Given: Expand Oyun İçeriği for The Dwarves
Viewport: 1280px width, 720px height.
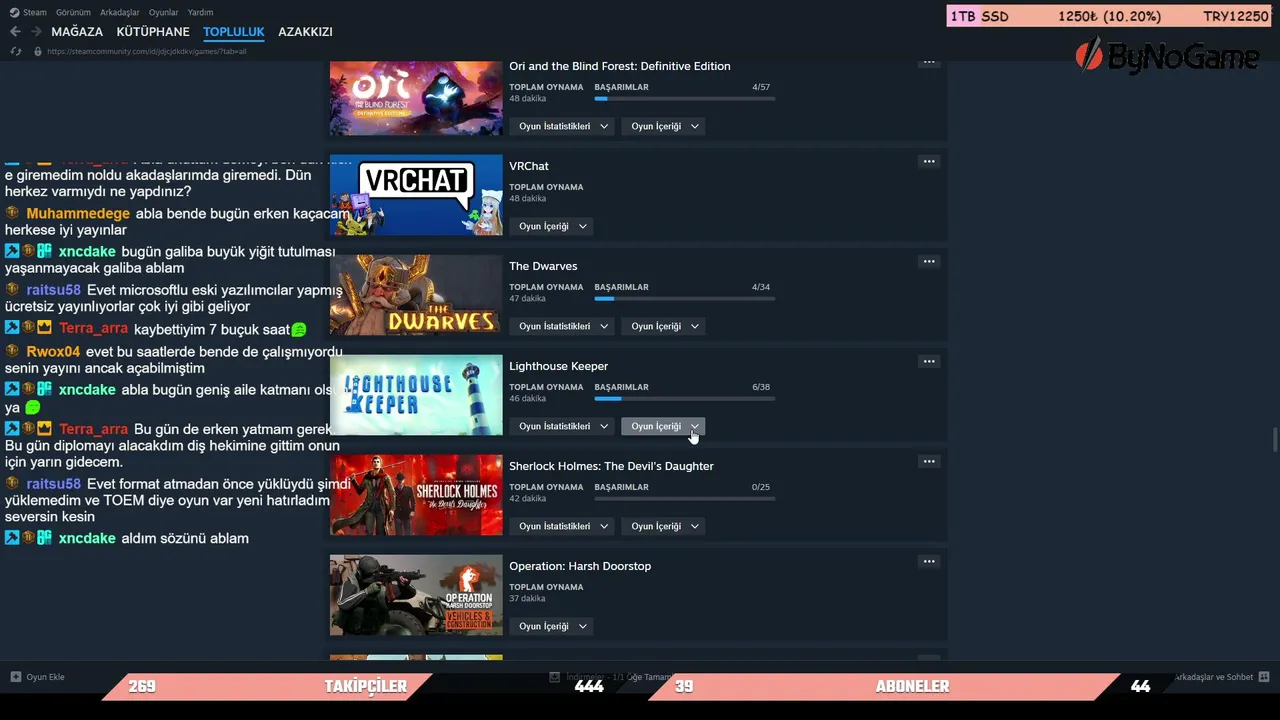Looking at the screenshot, I should [x=663, y=326].
